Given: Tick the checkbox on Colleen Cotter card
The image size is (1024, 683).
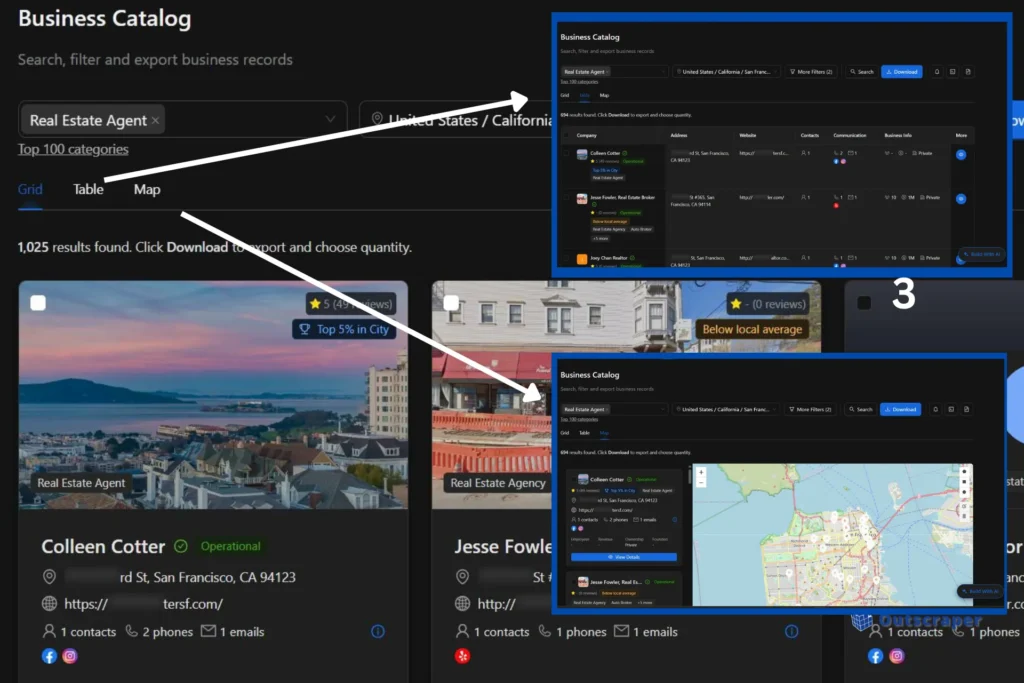Looking at the screenshot, I should (38, 303).
